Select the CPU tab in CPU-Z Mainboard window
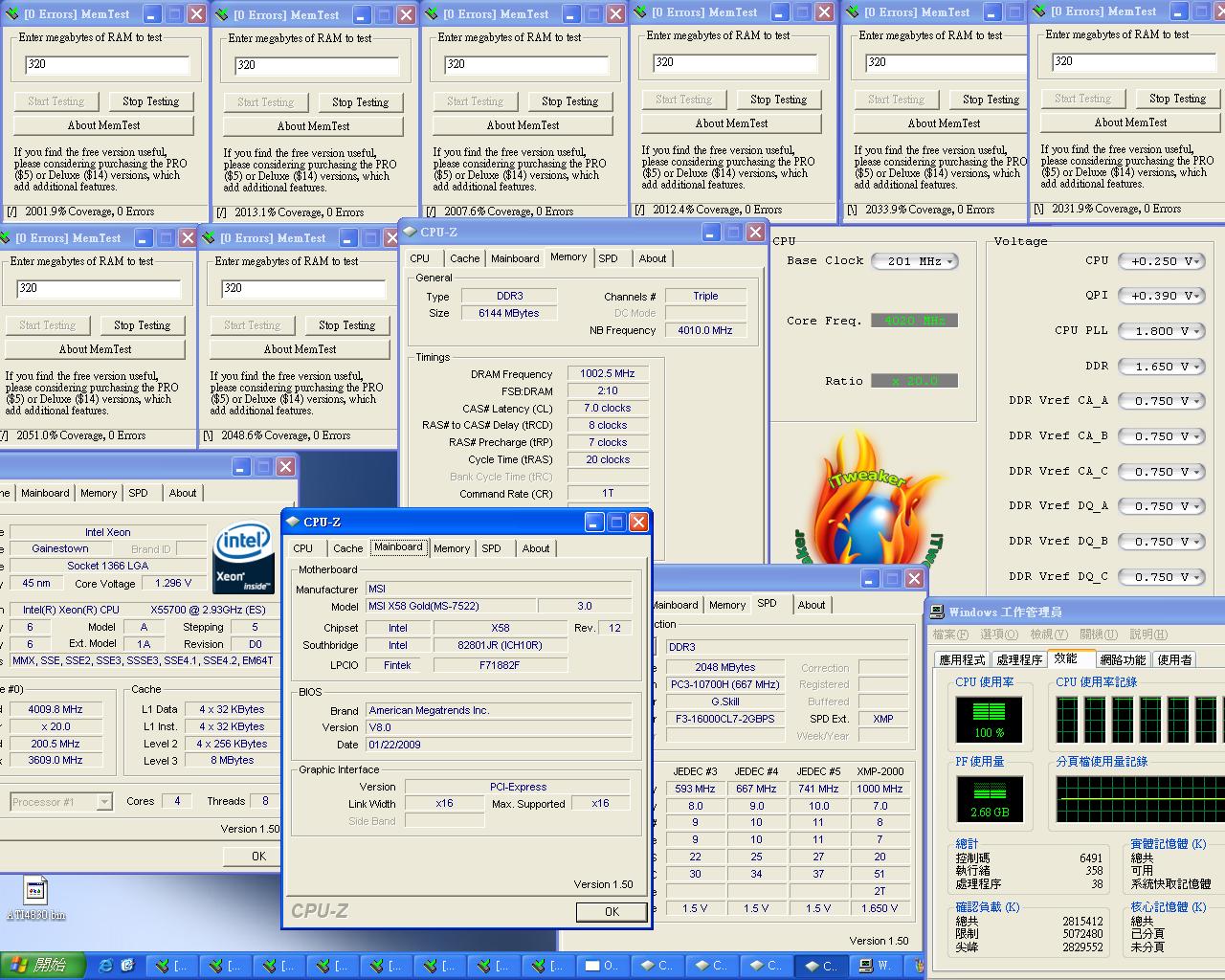This screenshot has height=980, width=1225. tap(303, 548)
